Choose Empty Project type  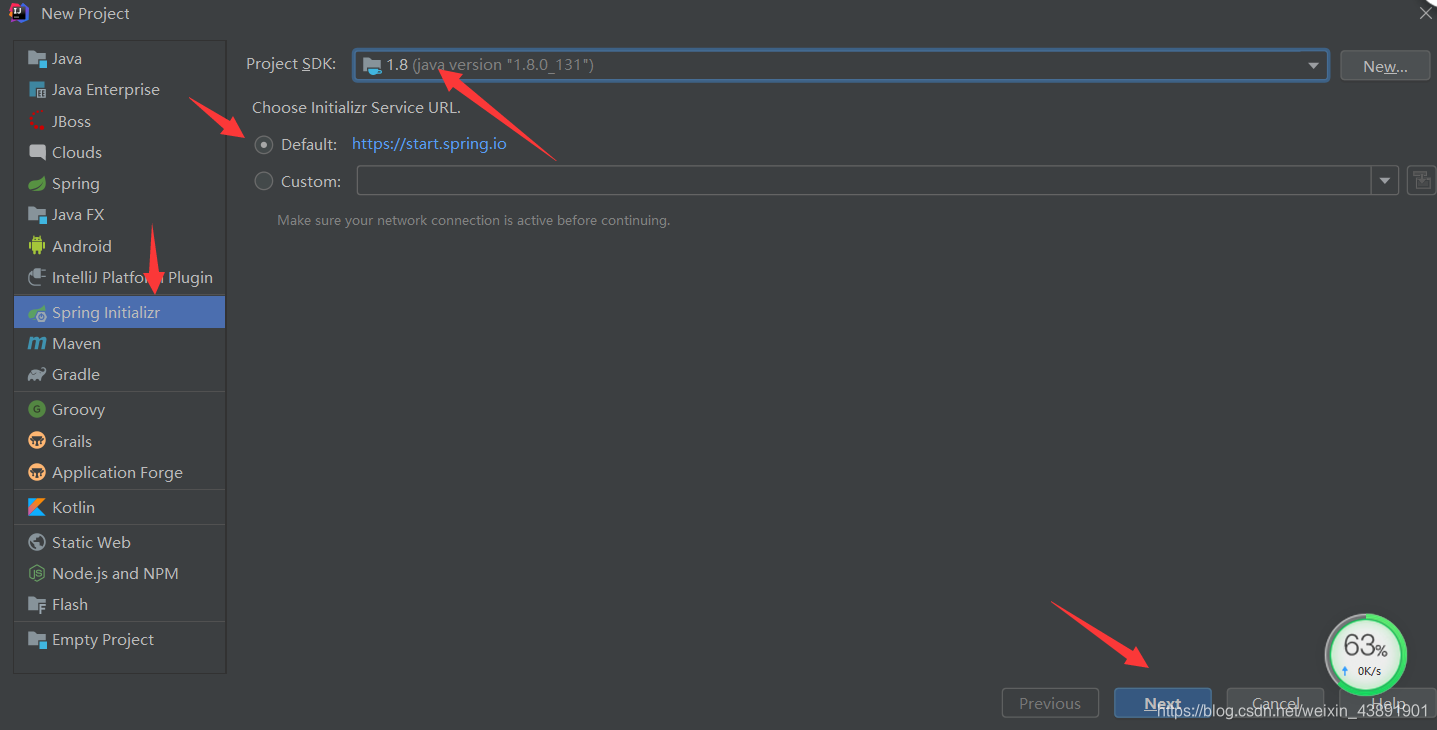click(120, 640)
